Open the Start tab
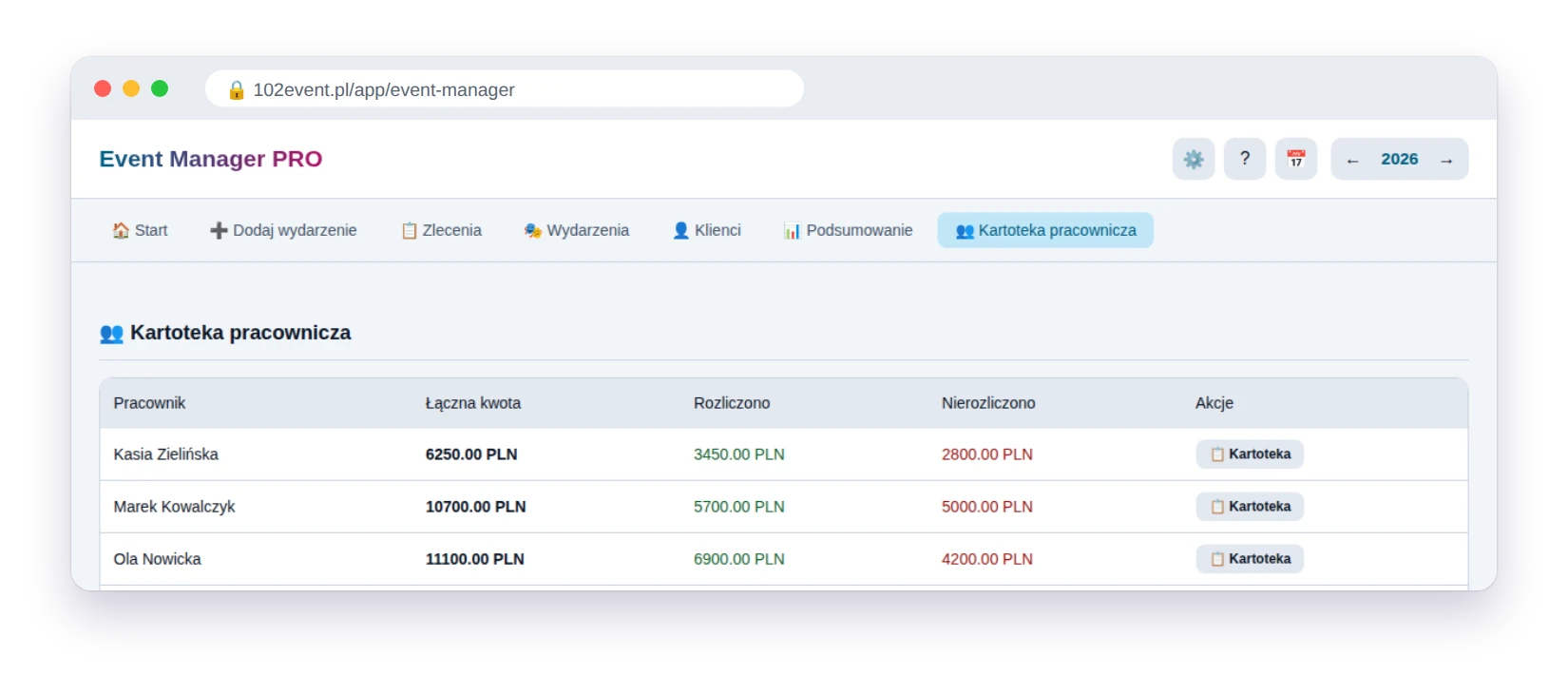 [140, 230]
